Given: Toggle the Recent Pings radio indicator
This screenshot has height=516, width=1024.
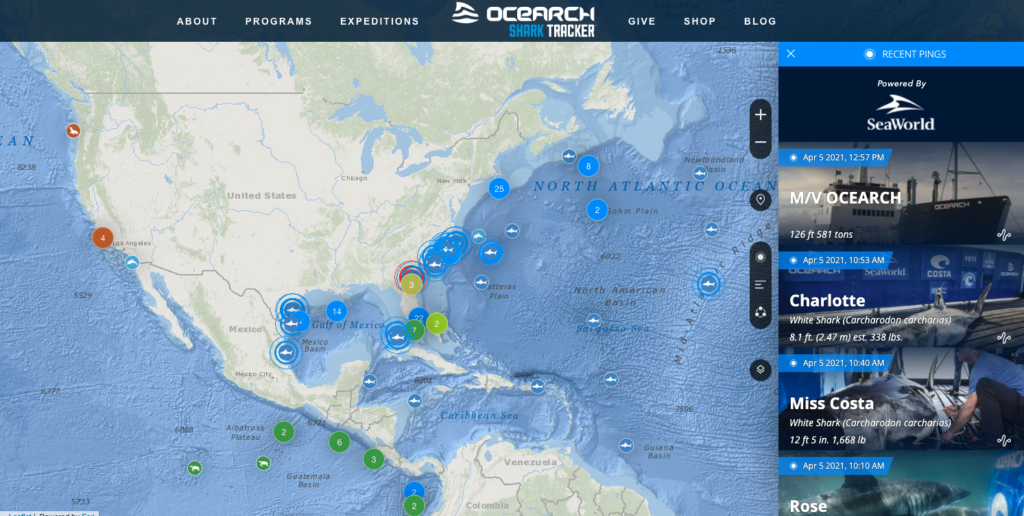Looking at the screenshot, I should (869, 54).
